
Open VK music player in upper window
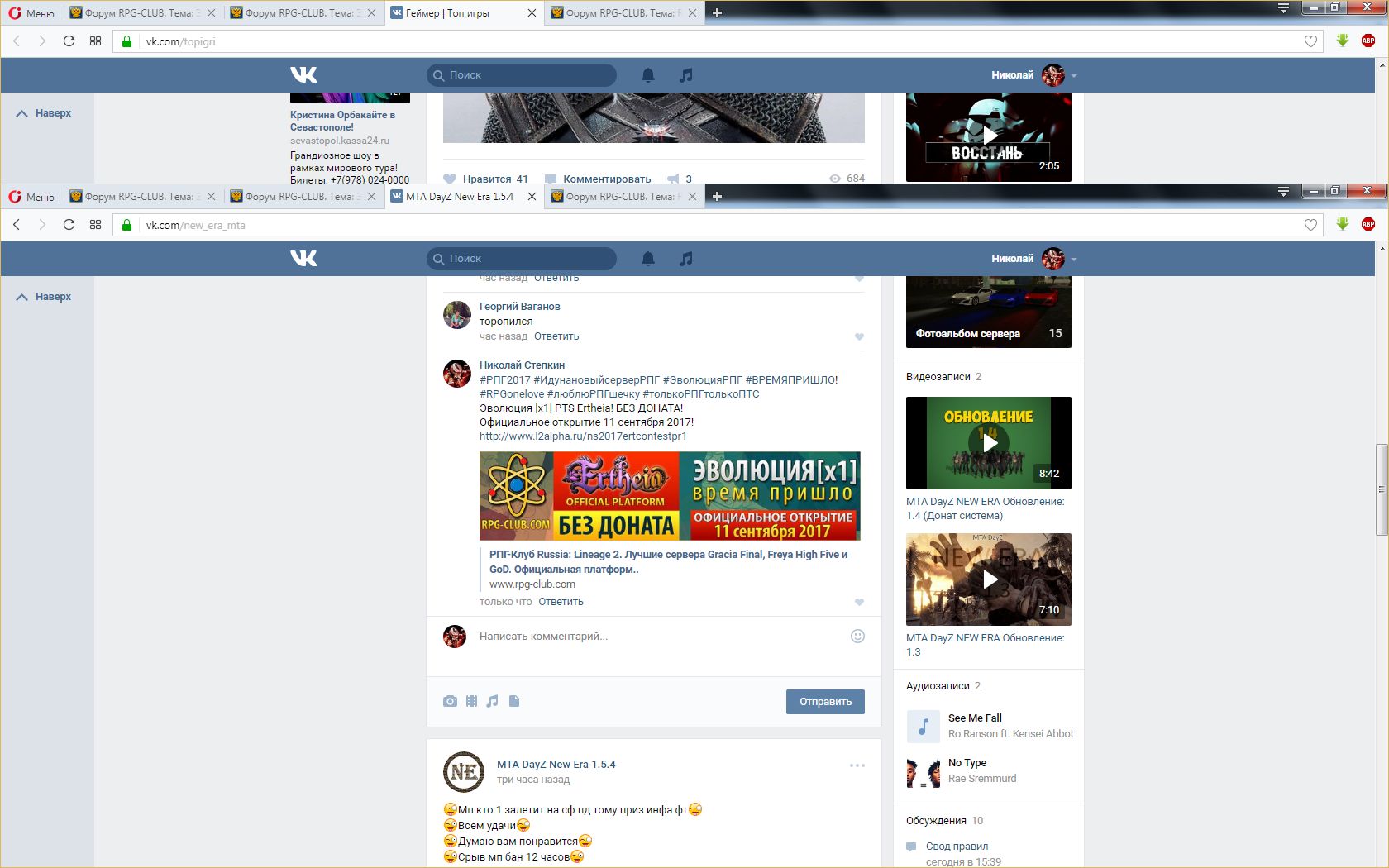(x=685, y=75)
